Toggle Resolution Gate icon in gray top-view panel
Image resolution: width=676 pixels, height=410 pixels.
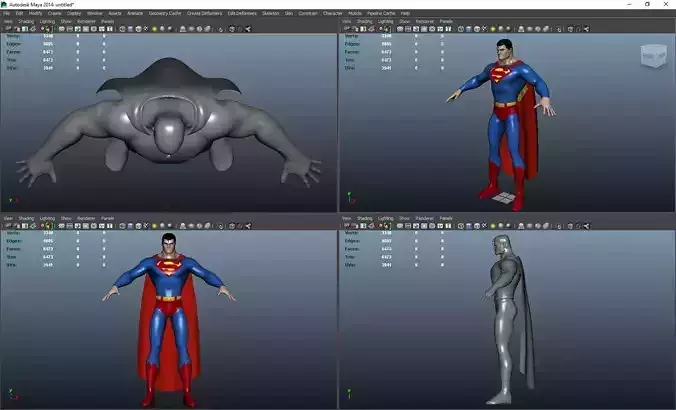(78, 29)
